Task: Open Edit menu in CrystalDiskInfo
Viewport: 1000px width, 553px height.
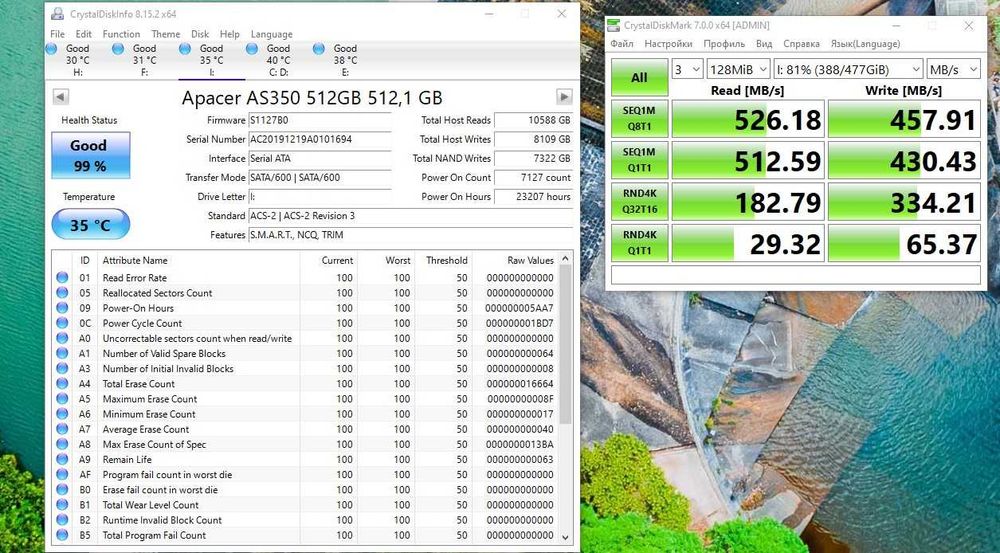Action: click(84, 34)
